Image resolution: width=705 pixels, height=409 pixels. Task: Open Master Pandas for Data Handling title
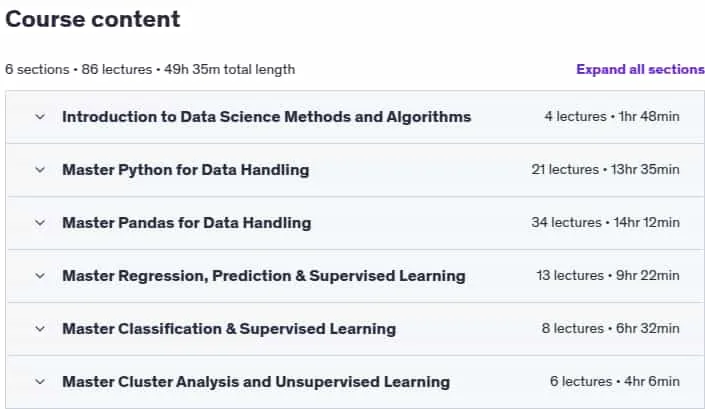pos(187,223)
